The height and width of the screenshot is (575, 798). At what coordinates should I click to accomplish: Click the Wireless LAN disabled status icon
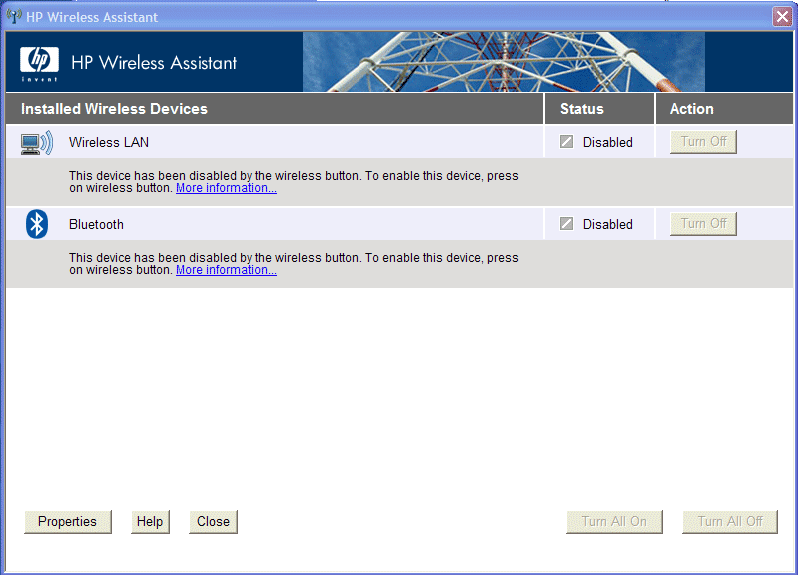pos(566,141)
